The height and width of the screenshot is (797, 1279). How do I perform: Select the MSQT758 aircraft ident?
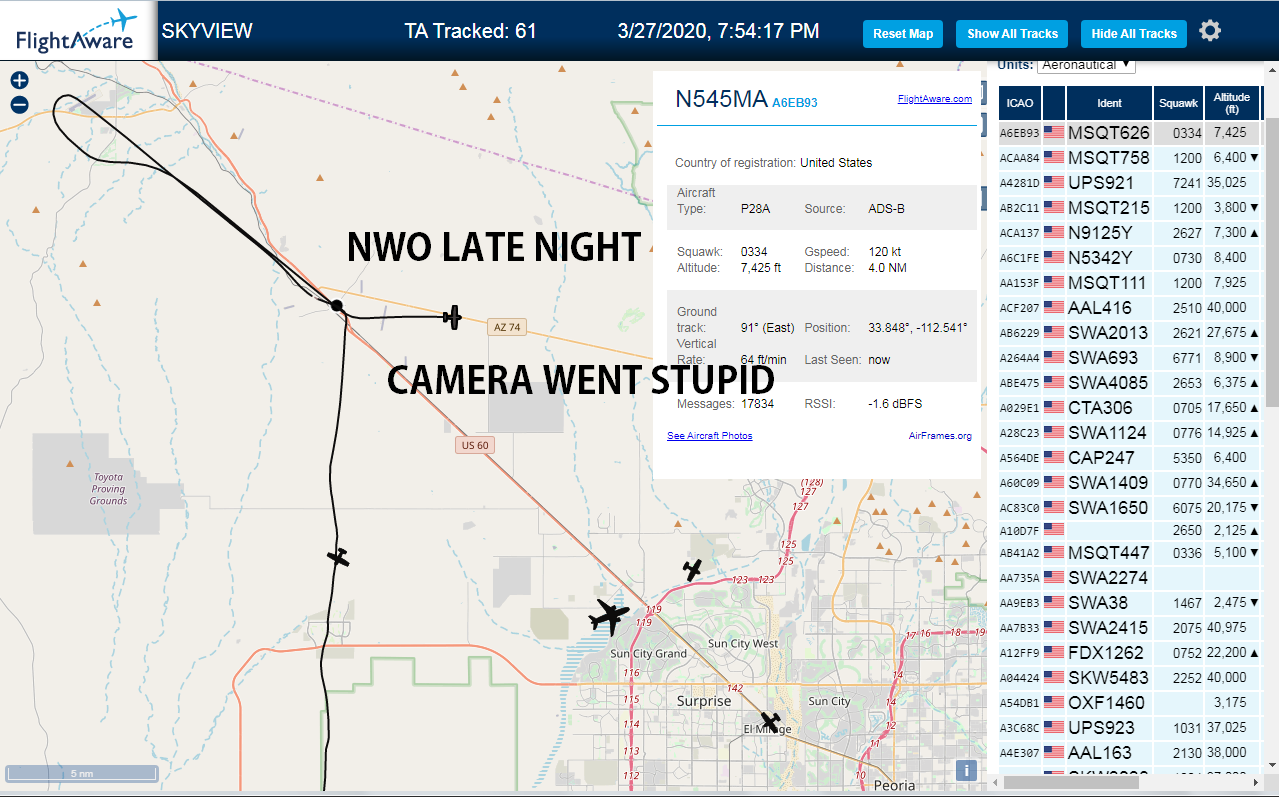click(x=1109, y=157)
